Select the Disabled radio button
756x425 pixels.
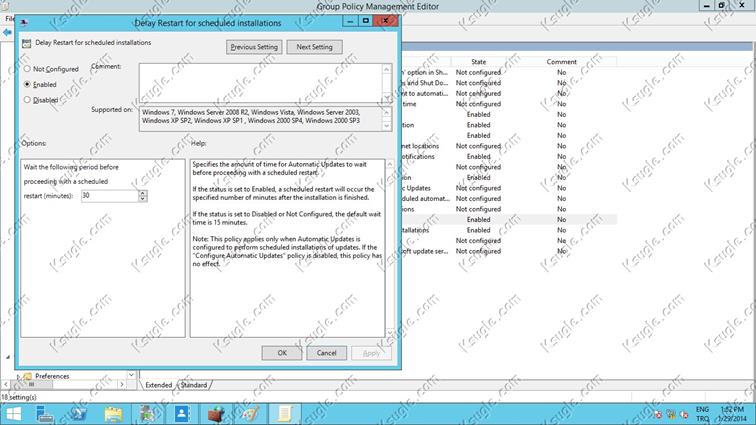coord(27,100)
